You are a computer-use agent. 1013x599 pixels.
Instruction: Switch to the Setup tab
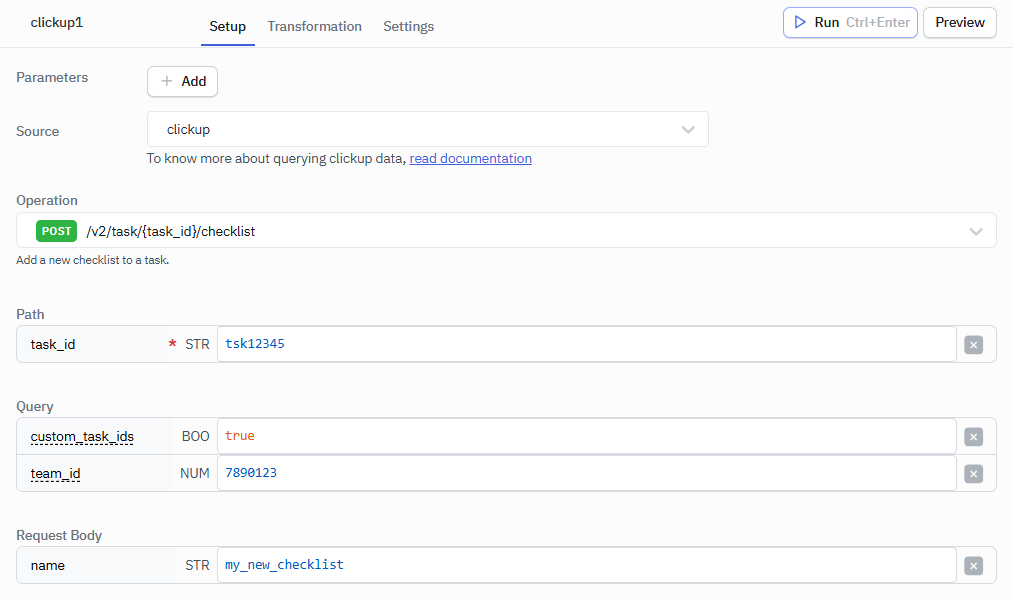coord(227,26)
